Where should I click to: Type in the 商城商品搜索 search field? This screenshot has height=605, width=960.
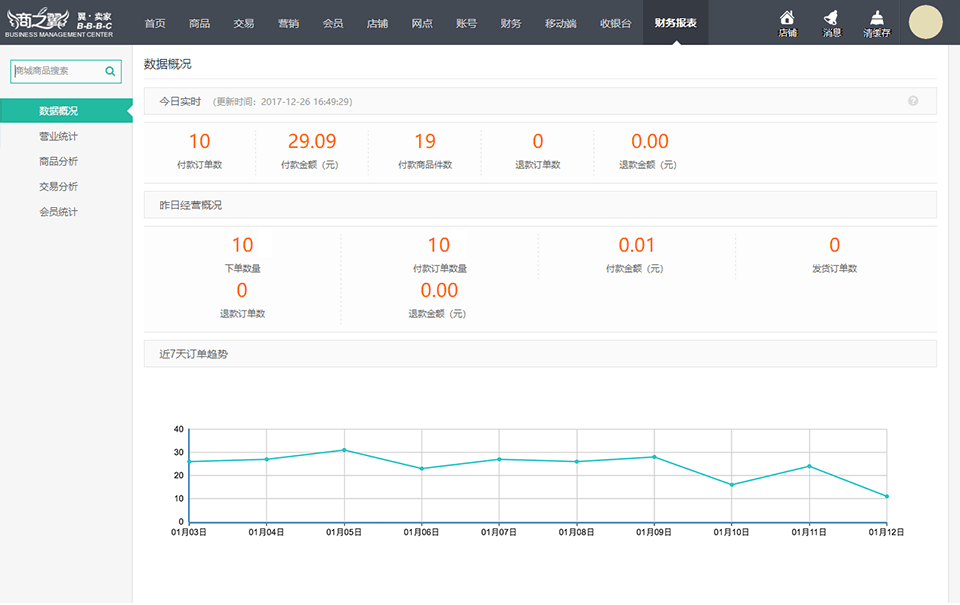tap(57, 72)
